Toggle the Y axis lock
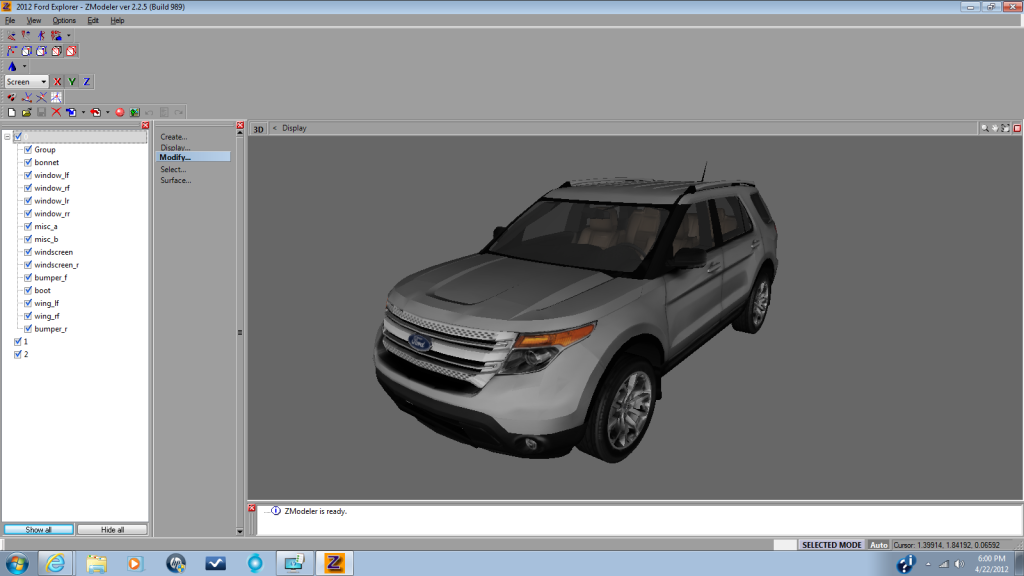1024x576 pixels. (x=72, y=82)
